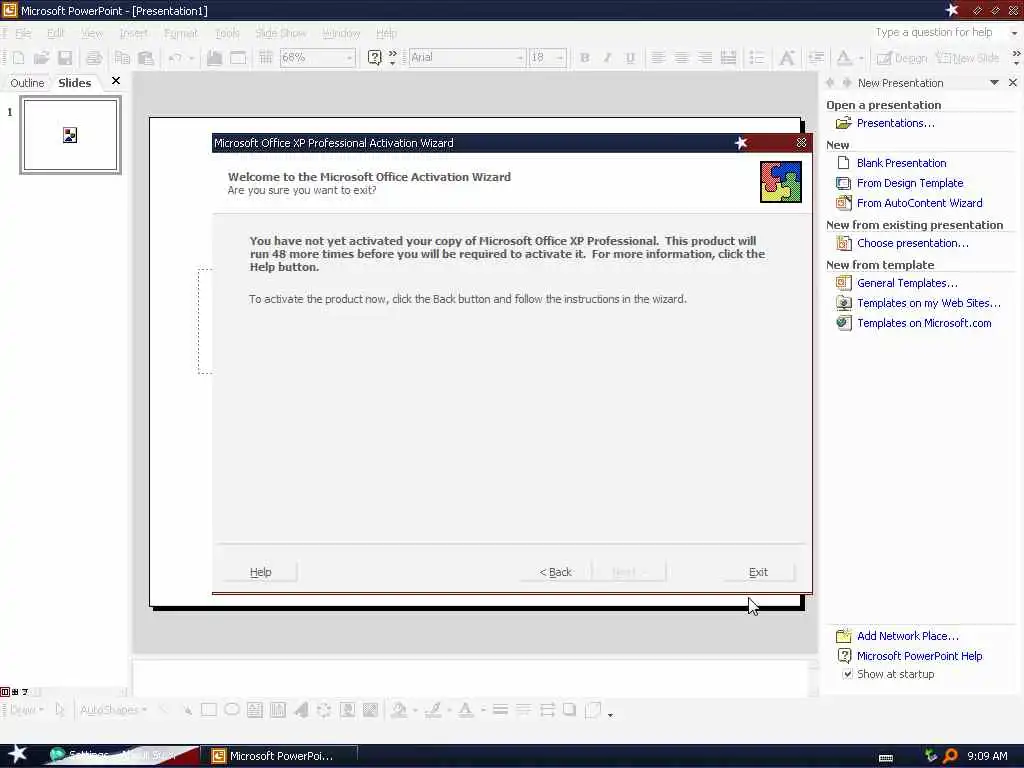Open the Blank Presentation link
This screenshot has width=1024, height=768.
[901, 163]
